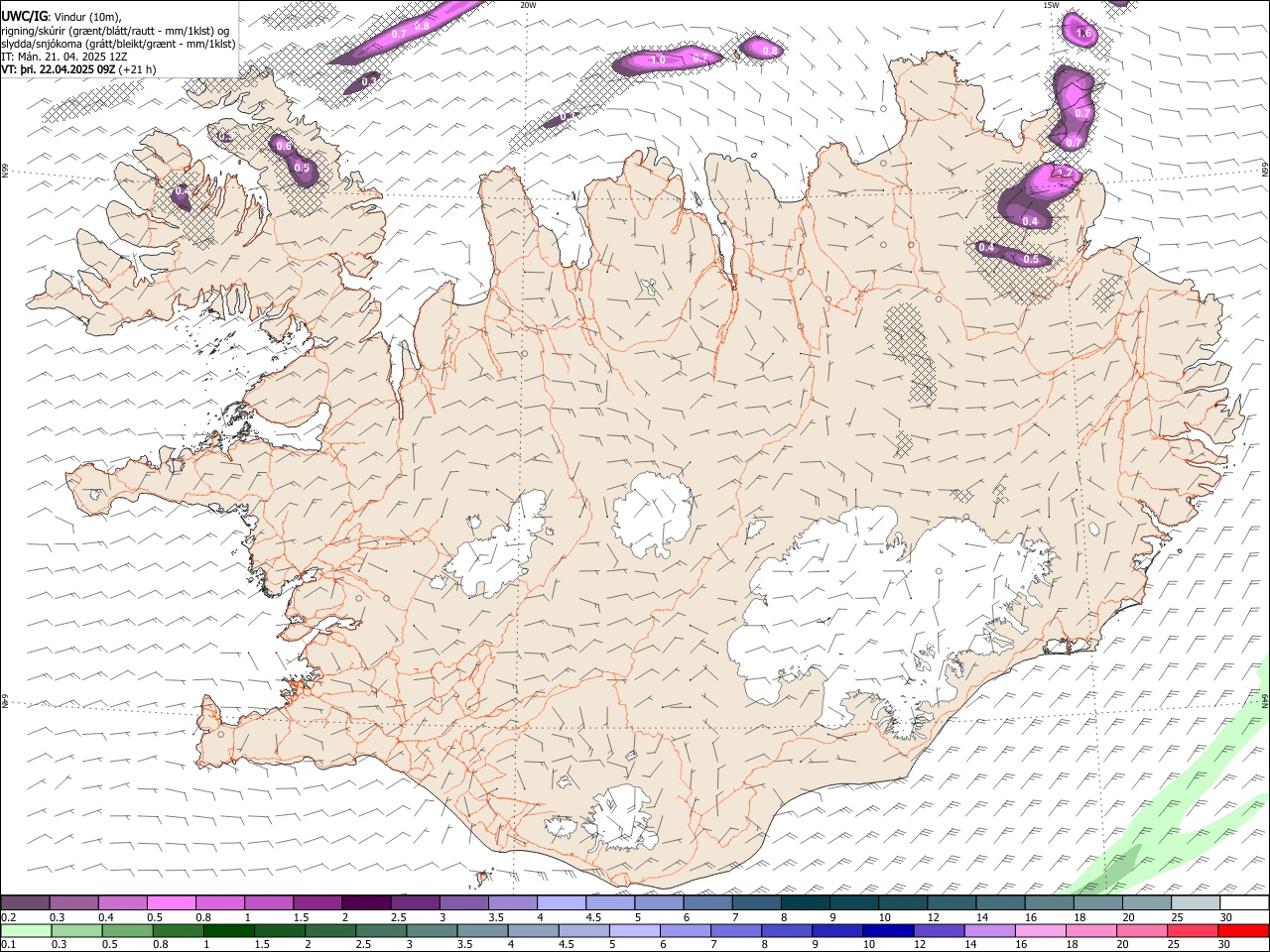Click the 15W longitude label

click(x=1051, y=5)
